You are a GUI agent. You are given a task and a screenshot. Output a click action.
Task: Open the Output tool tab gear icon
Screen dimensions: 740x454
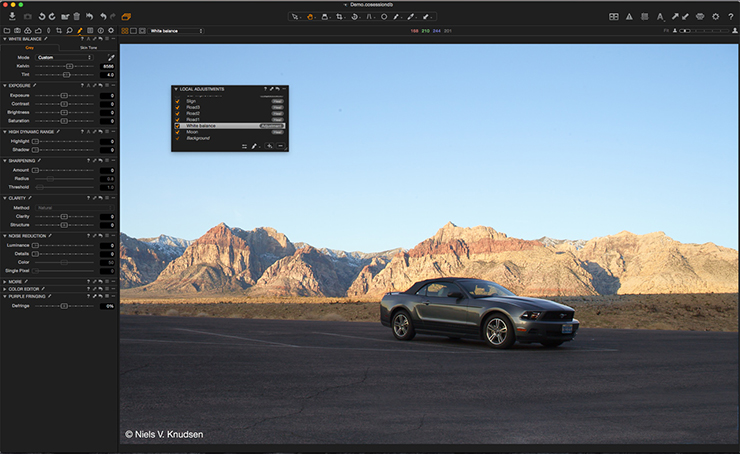click(111, 31)
